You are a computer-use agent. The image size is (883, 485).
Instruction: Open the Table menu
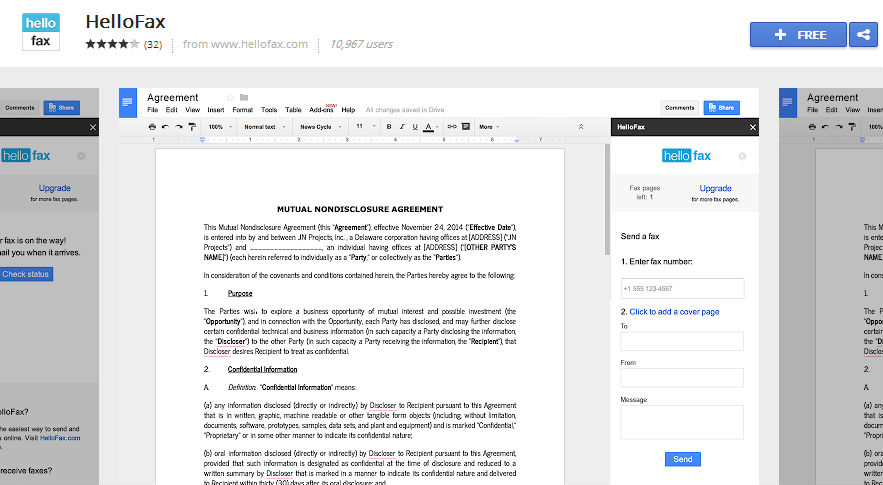point(293,110)
